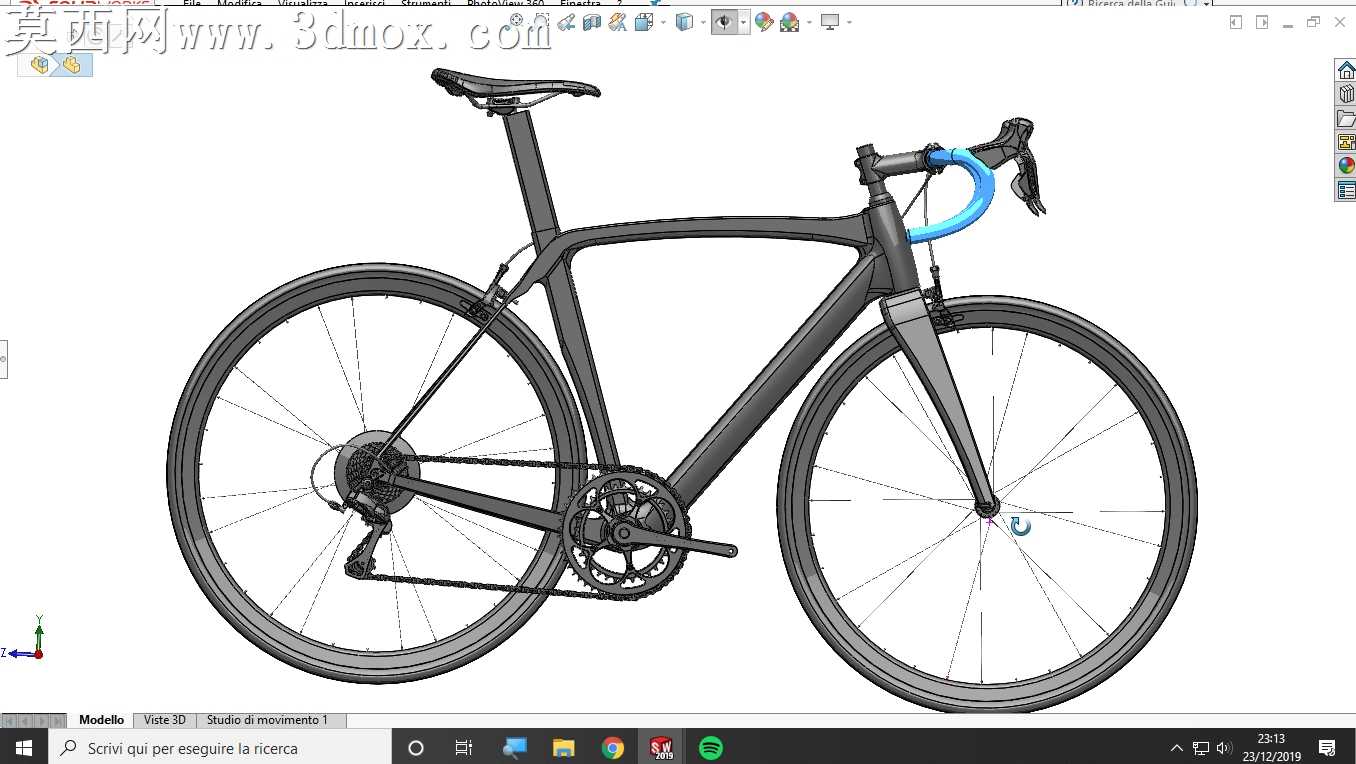The width and height of the screenshot is (1356, 764).
Task: Click the taskbar search field
Action: point(219,748)
